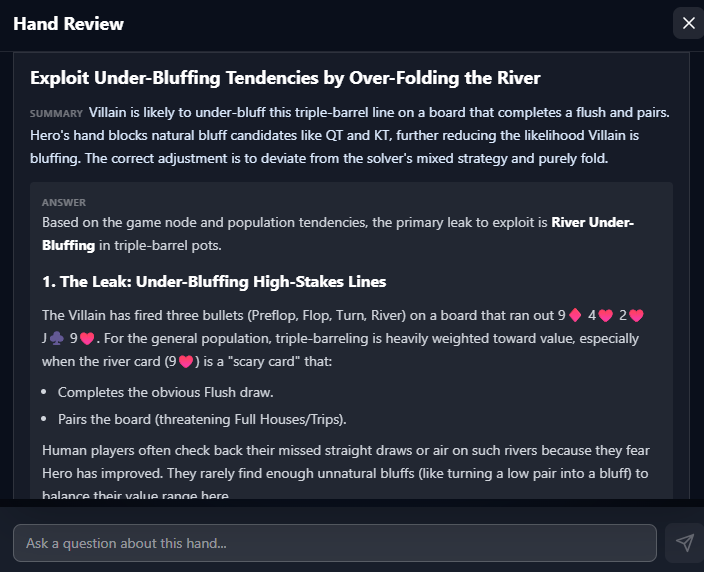Click the 'Ask a question about this hand' field
The width and height of the screenshot is (704, 572).
pos(335,543)
